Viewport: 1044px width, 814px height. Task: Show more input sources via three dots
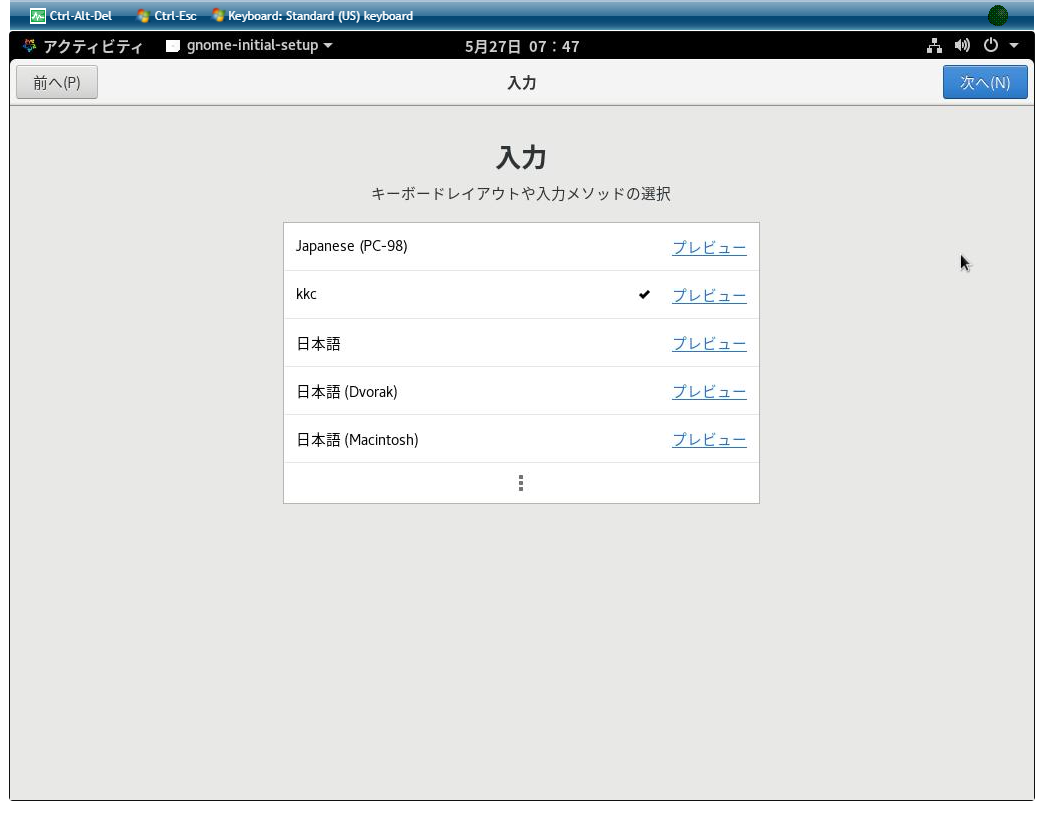(521, 483)
